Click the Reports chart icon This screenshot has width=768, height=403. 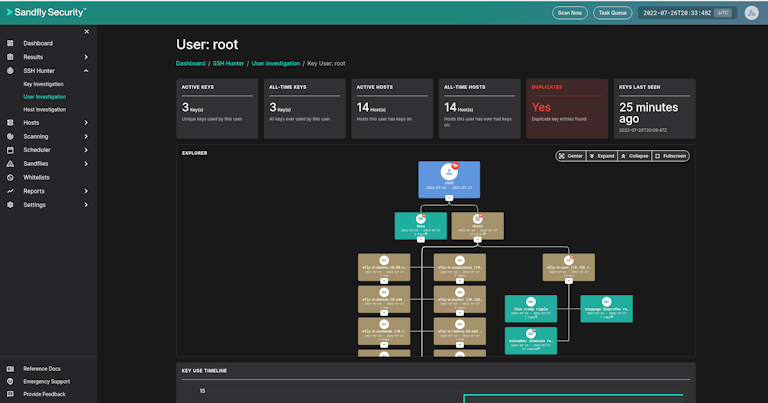click(10, 191)
